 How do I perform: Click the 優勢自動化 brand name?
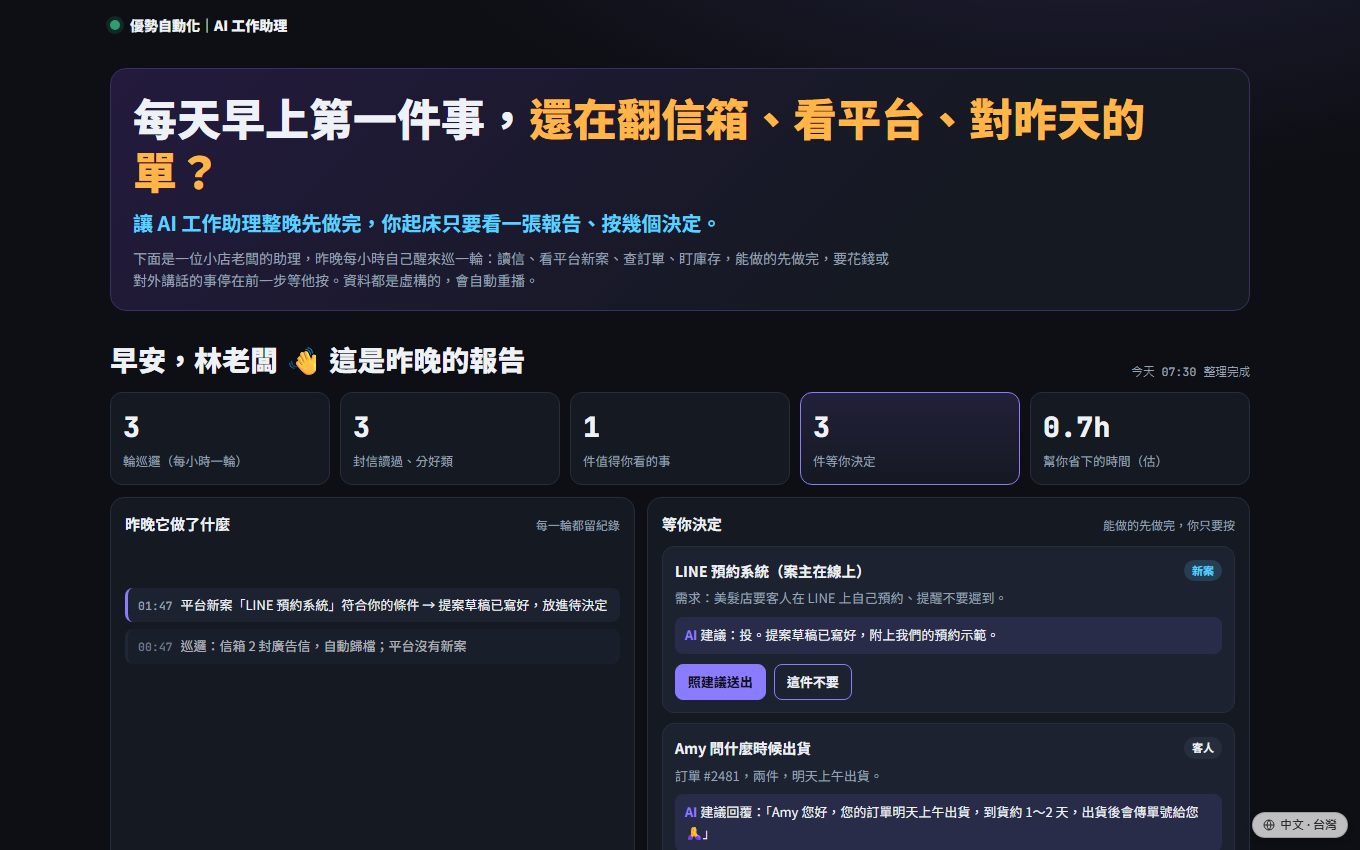pos(165,25)
